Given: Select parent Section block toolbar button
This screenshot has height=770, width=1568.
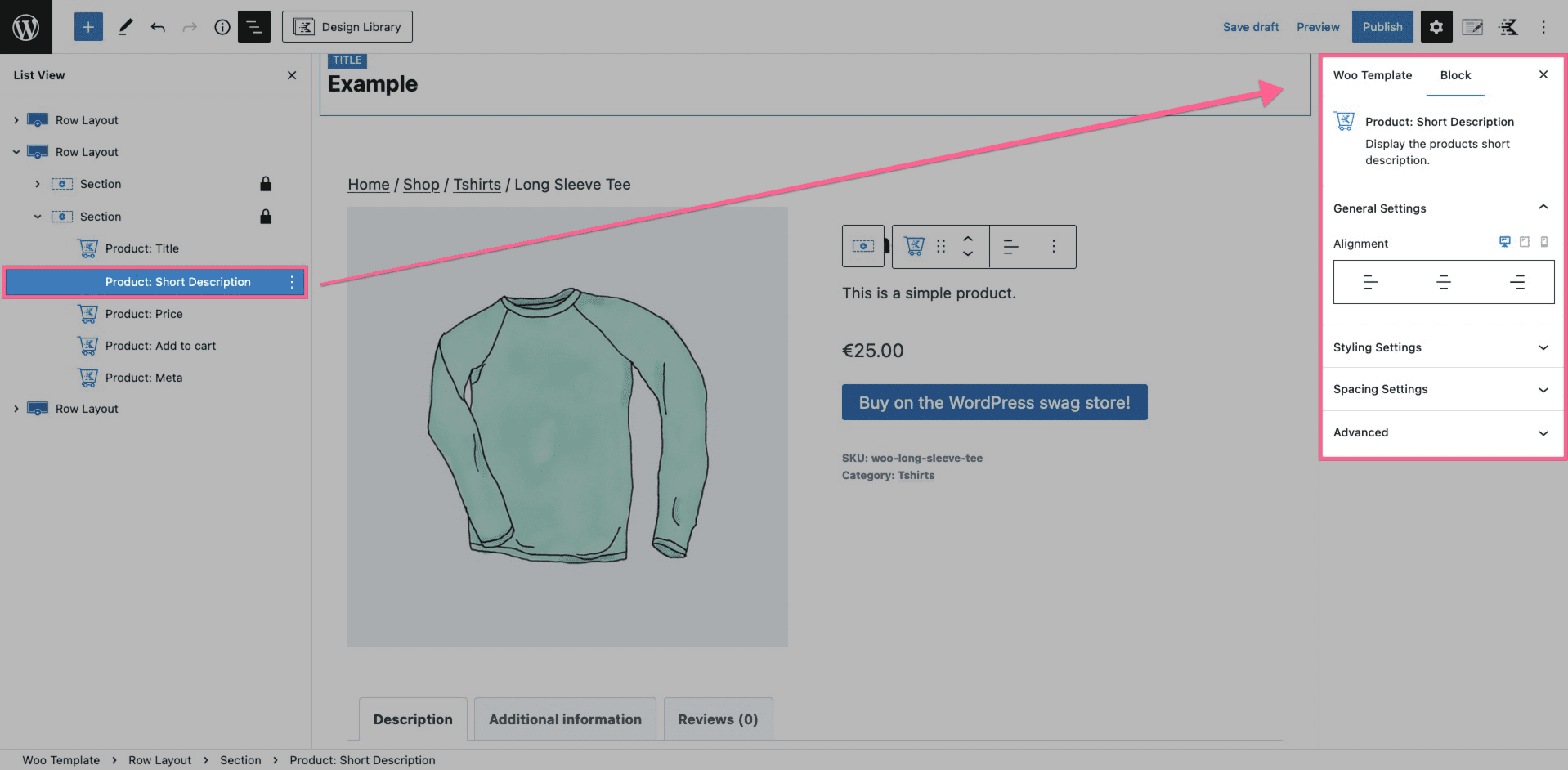Looking at the screenshot, I should point(863,246).
